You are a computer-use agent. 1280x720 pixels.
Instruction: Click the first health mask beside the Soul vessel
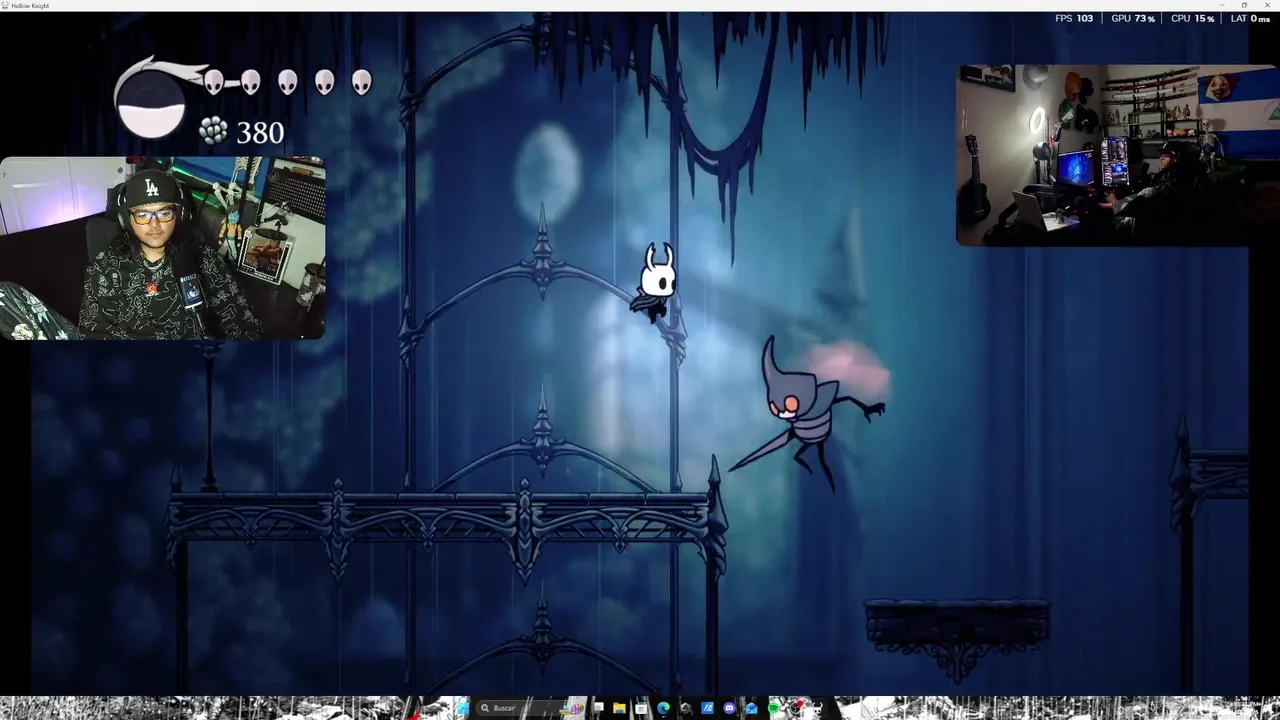[214, 82]
